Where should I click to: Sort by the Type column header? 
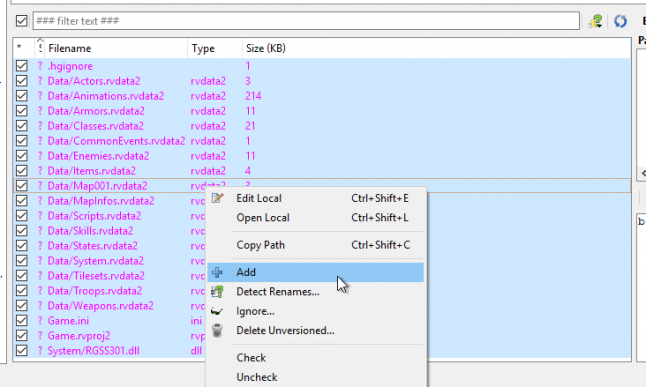(215, 48)
